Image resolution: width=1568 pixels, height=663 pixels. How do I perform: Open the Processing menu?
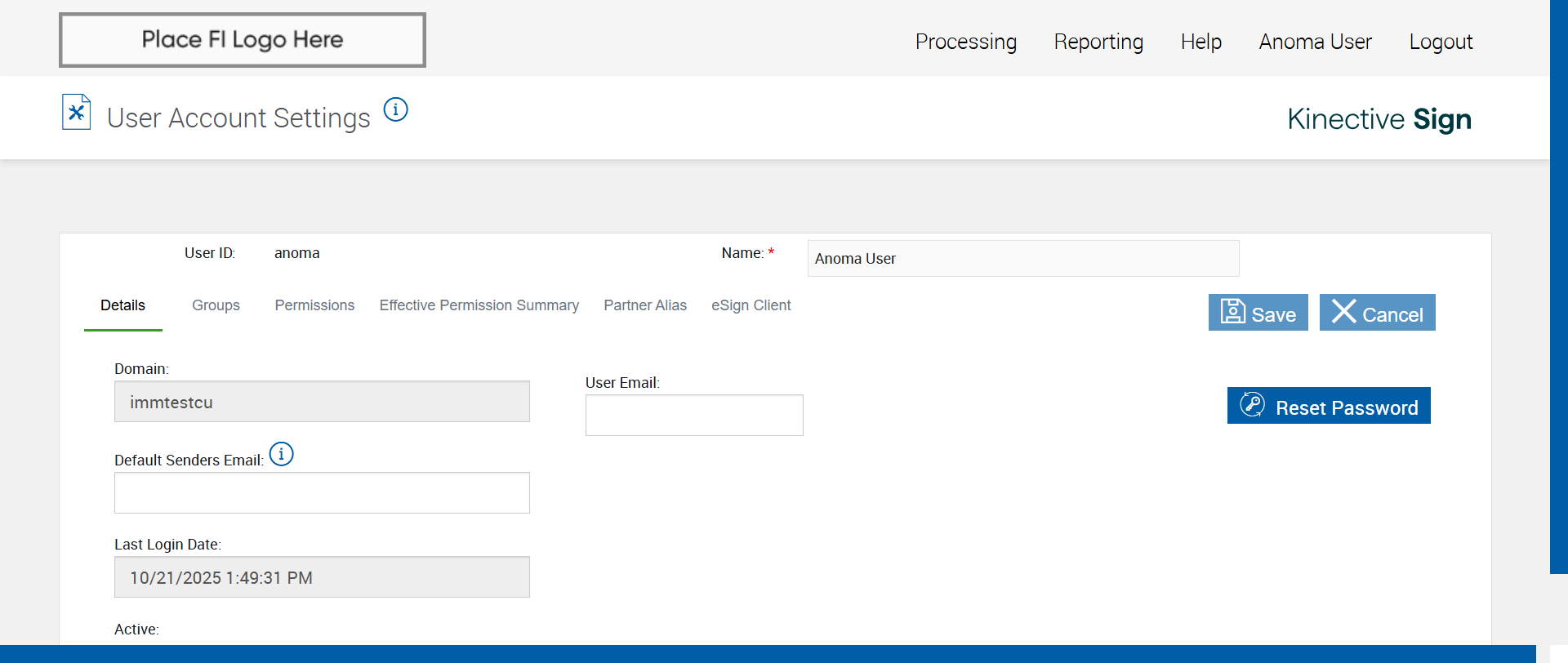point(965,42)
